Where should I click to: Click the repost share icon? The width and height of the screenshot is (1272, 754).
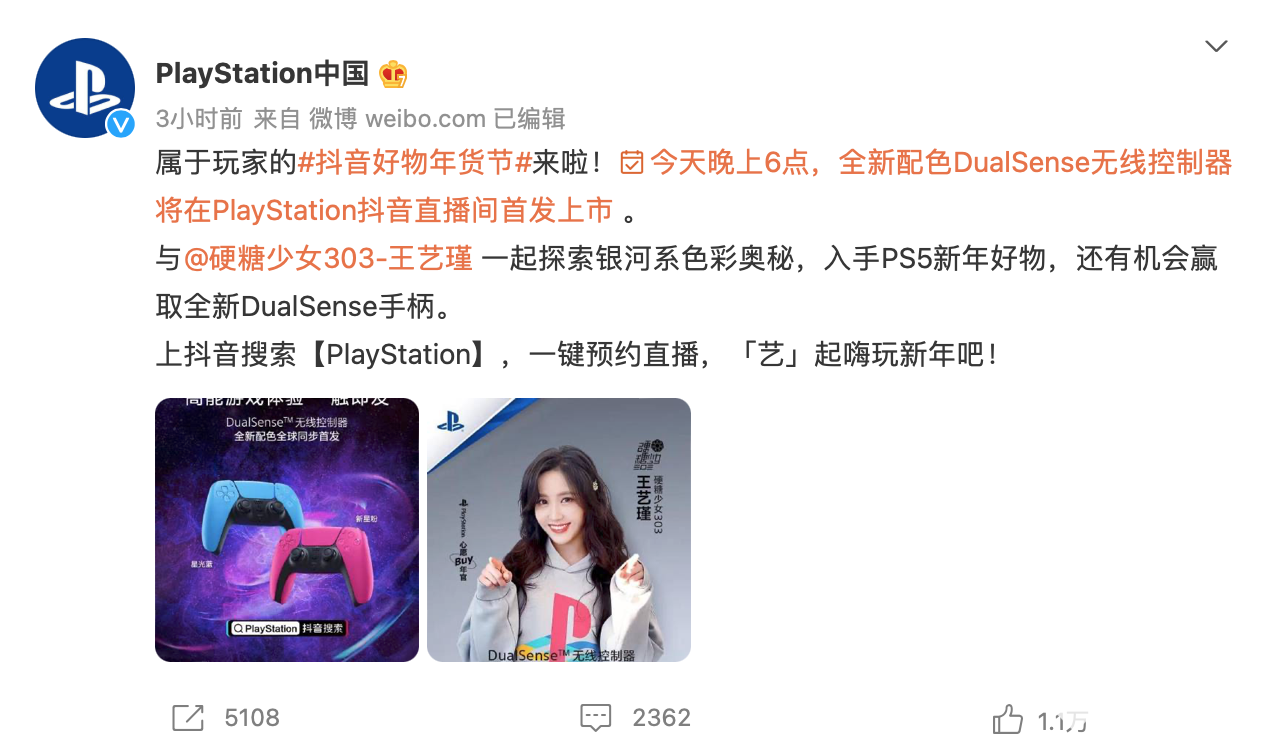click(x=188, y=717)
